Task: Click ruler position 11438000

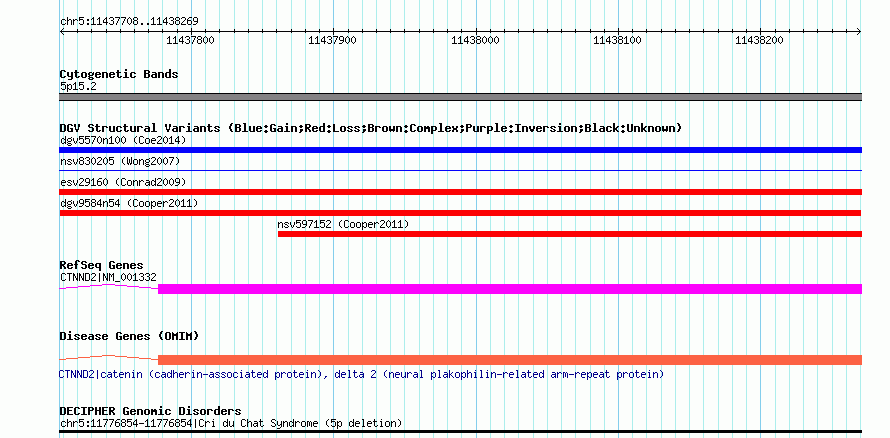Action: pyautogui.click(x=475, y=40)
